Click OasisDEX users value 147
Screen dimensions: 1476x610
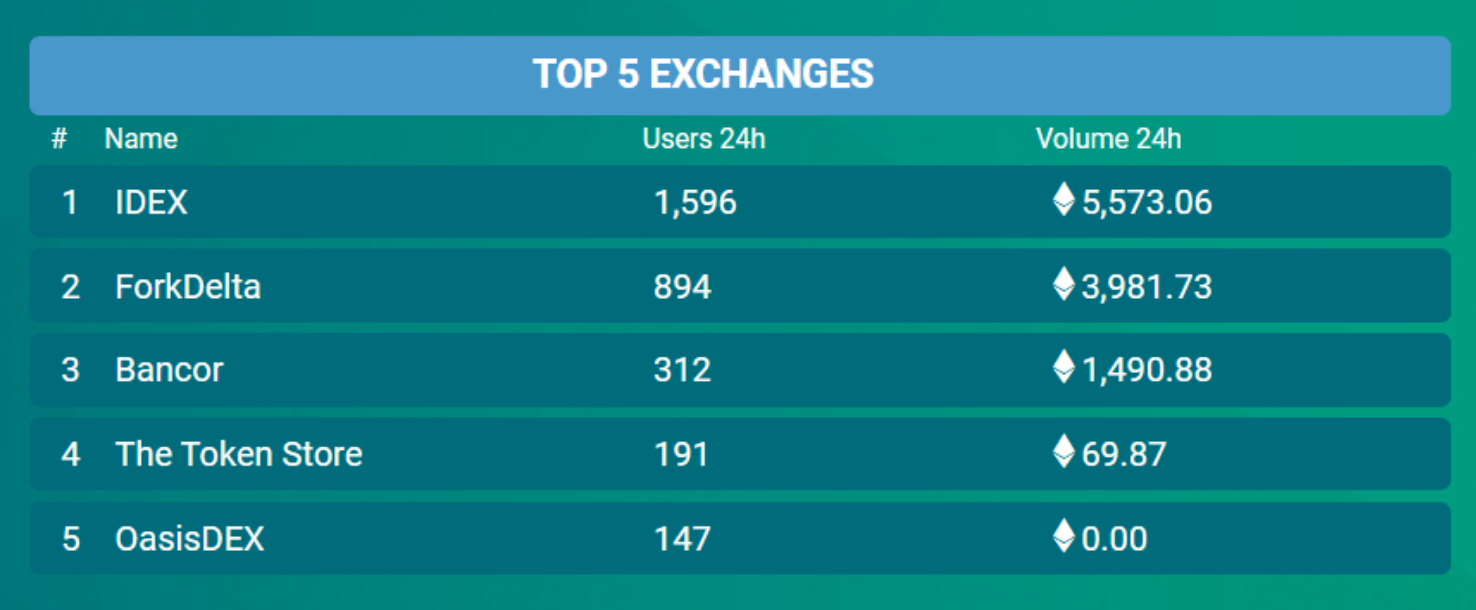[x=682, y=539]
